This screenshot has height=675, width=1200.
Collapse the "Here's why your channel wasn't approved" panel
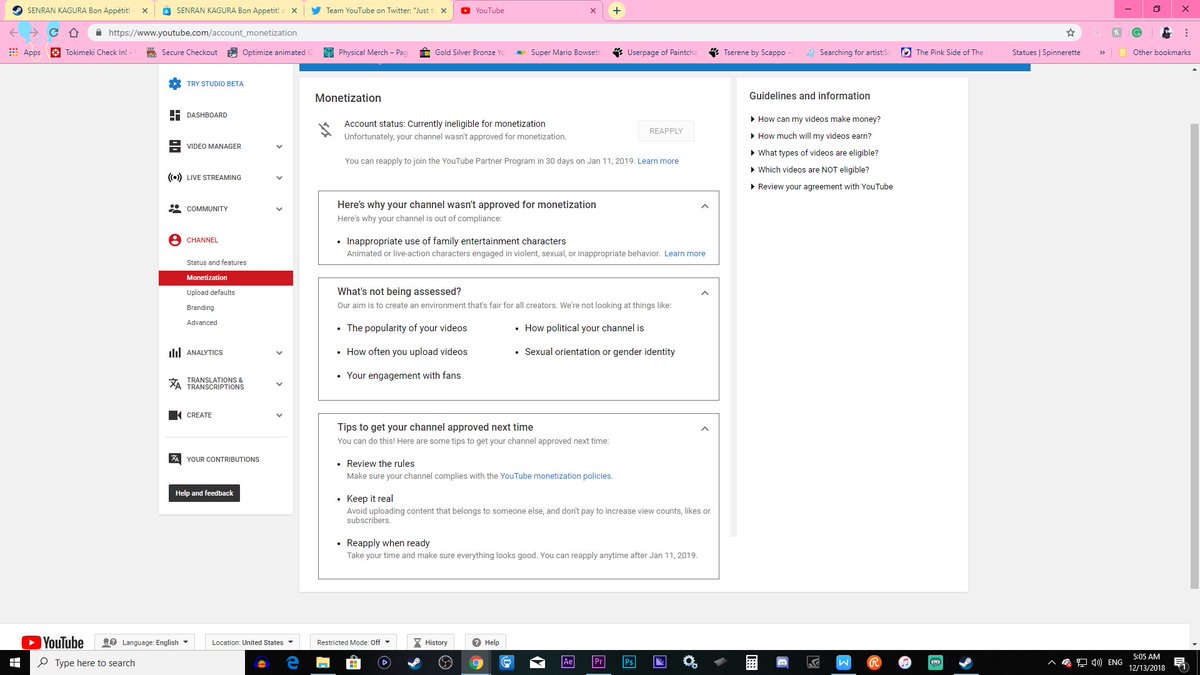[x=705, y=206]
